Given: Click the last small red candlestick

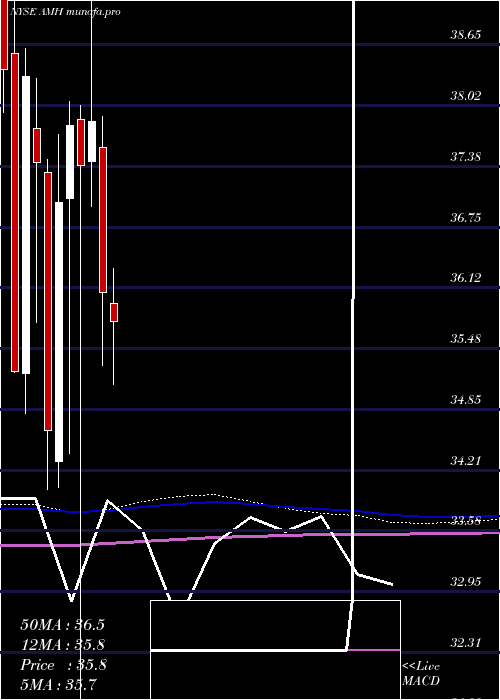Looking at the screenshot, I should coord(114,312).
